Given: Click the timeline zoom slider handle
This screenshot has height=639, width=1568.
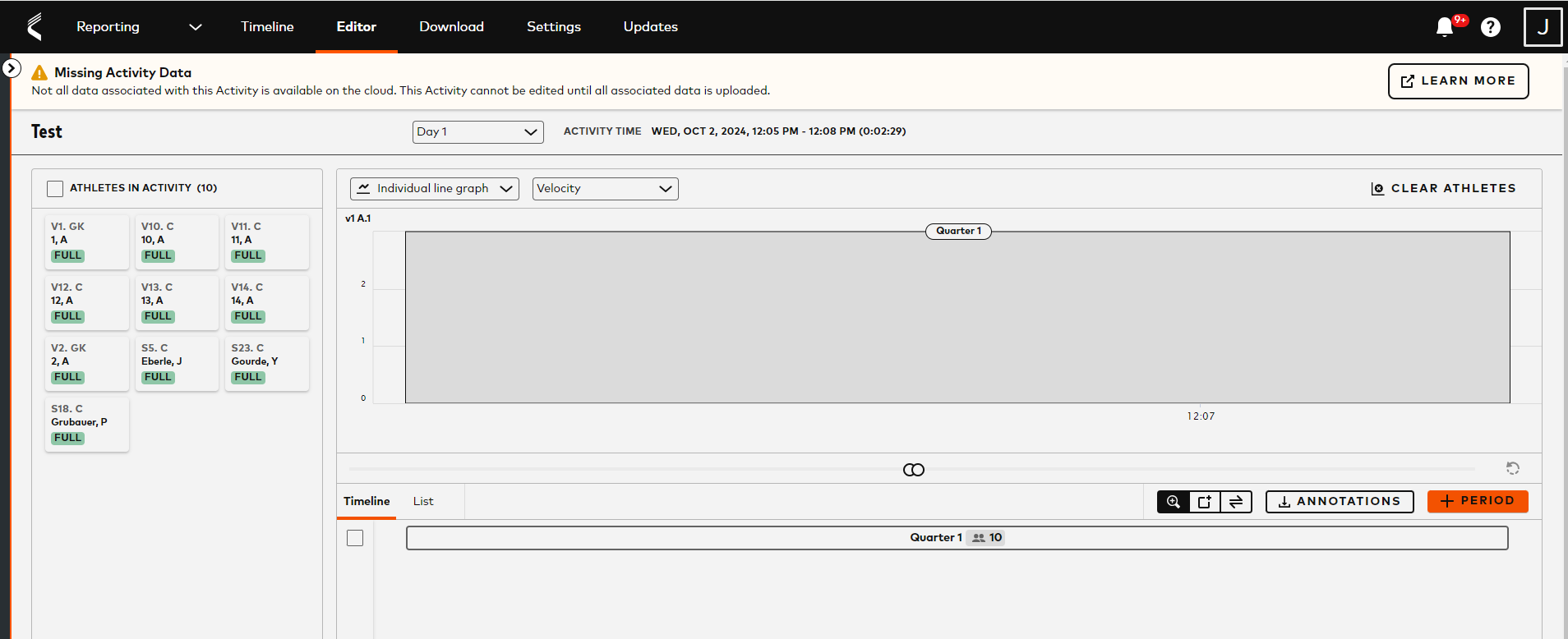Looking at the screenshot, I should [914, 470].
